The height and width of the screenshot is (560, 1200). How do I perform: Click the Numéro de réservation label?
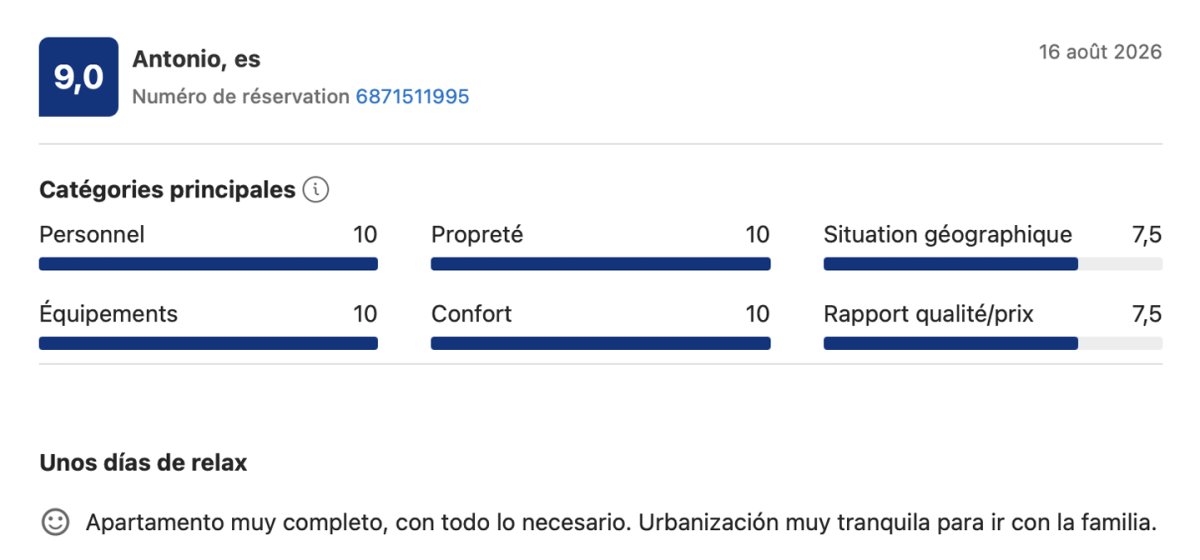[x=241, y=97]
